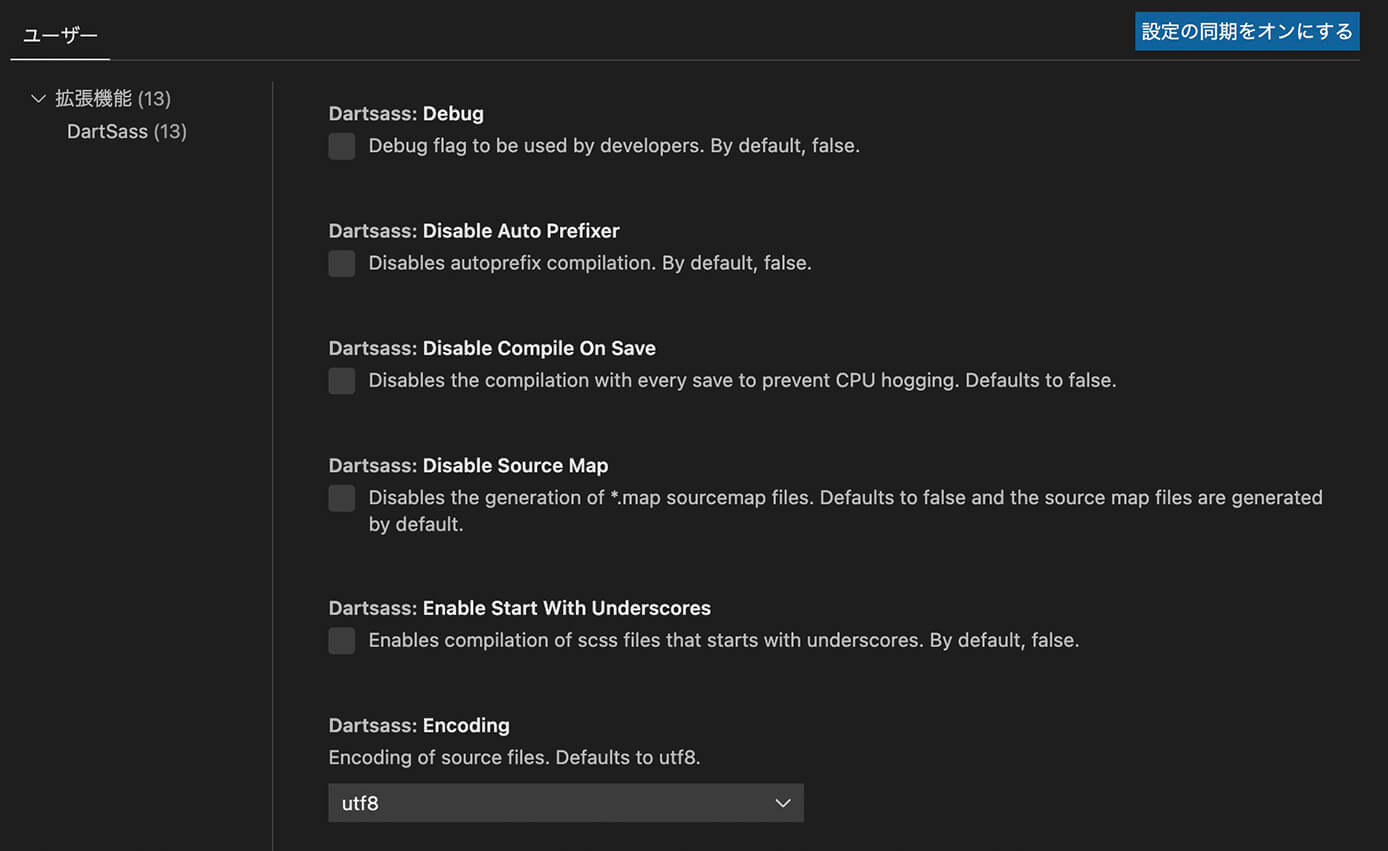Click the 'Dartsass: Disable Source Map' title
The height and width of the screenshot is (851, 1388).
[x=468, y=465]
